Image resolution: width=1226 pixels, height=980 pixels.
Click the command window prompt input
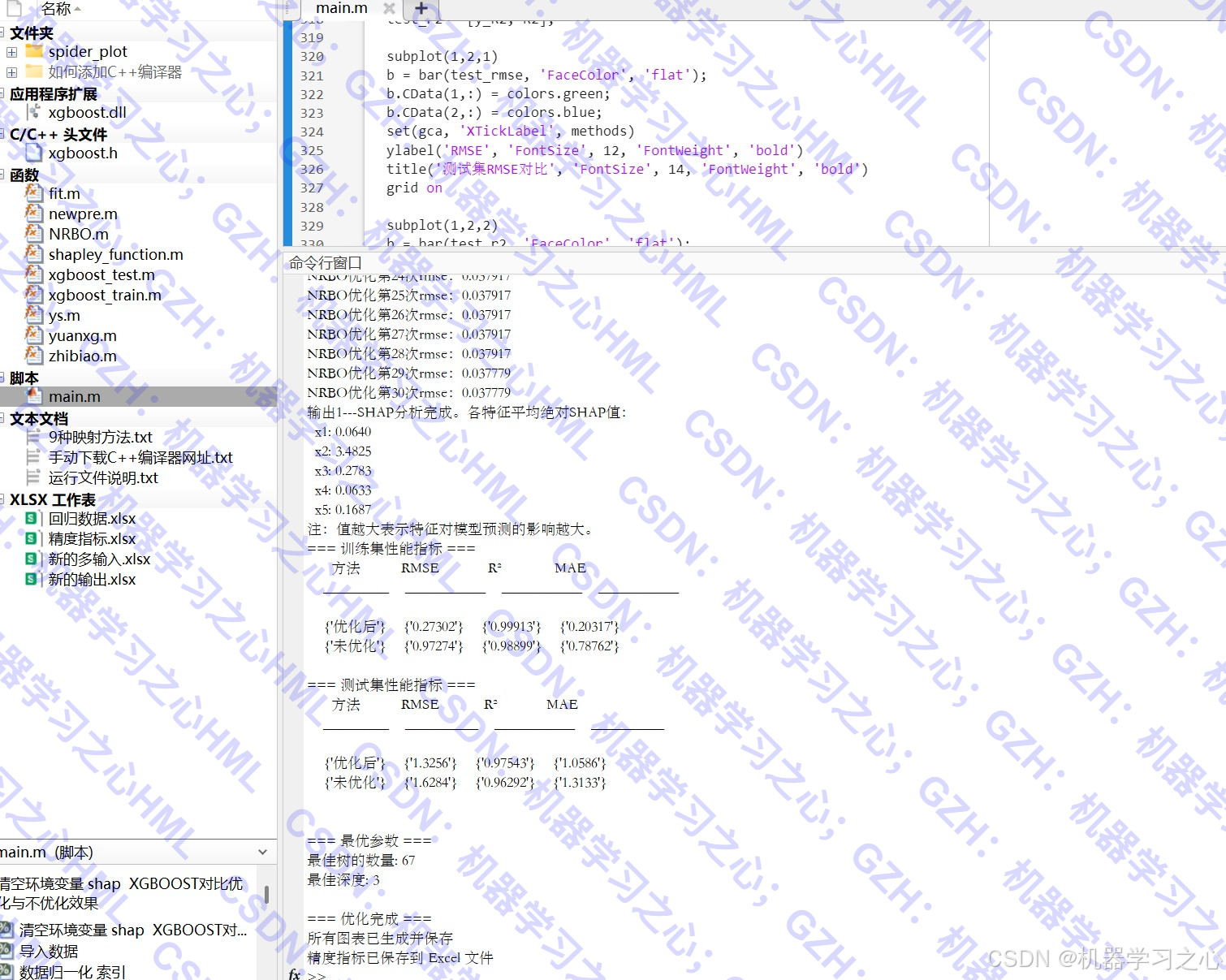[763, 974]
